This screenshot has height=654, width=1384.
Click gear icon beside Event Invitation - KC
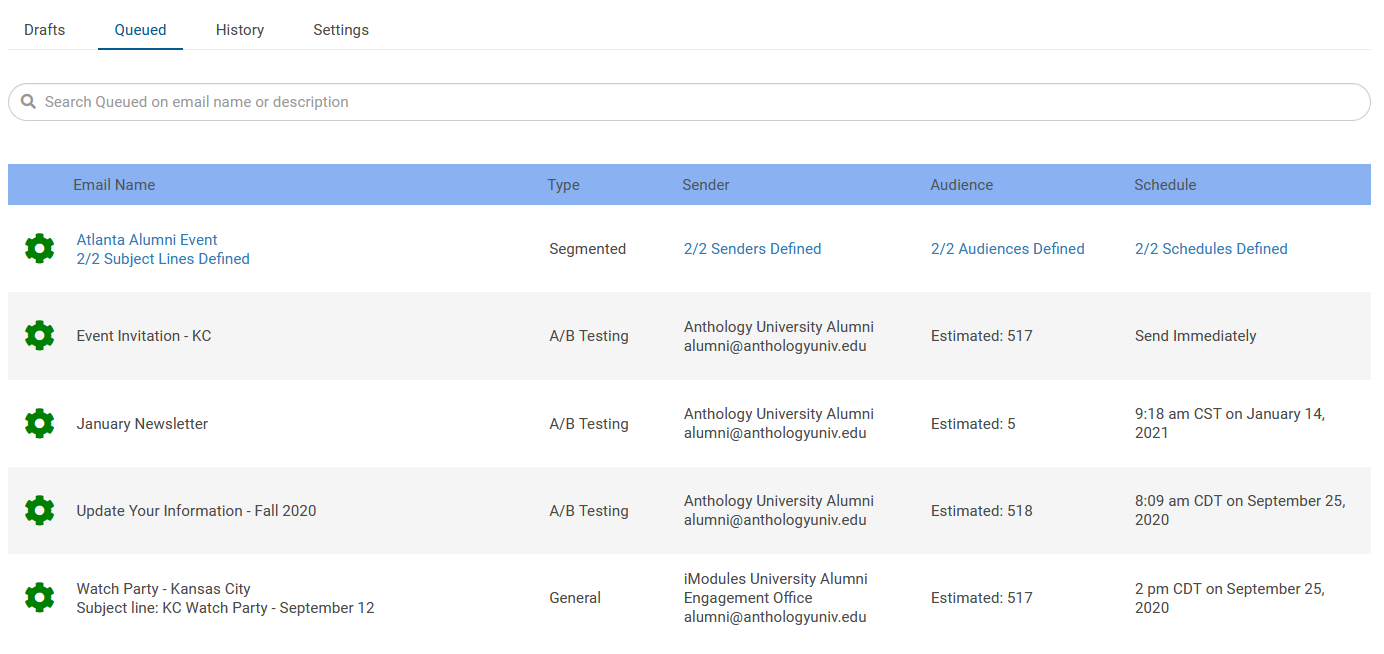[39, 336]
